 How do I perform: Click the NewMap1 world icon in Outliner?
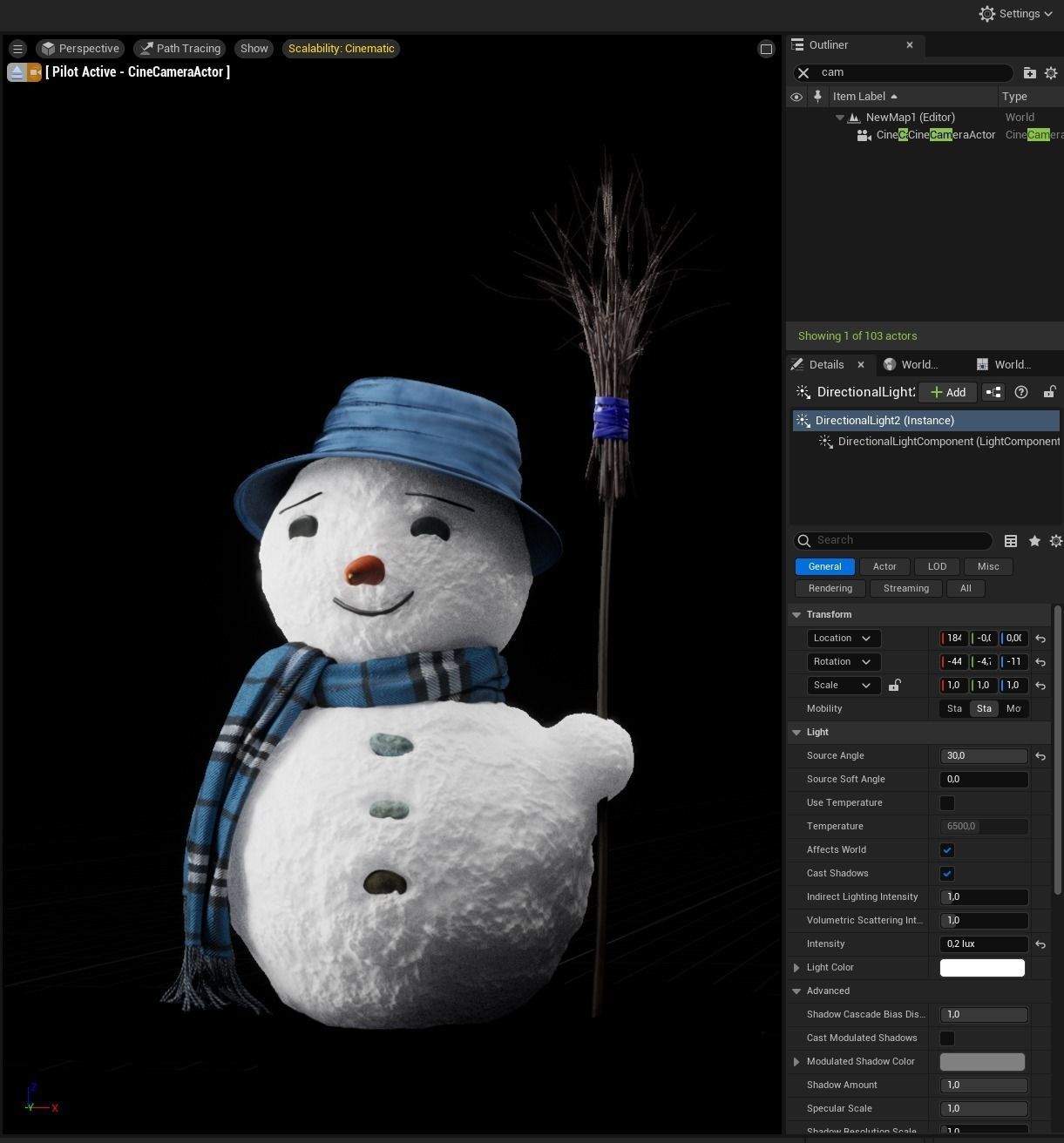tap(855, 118)
